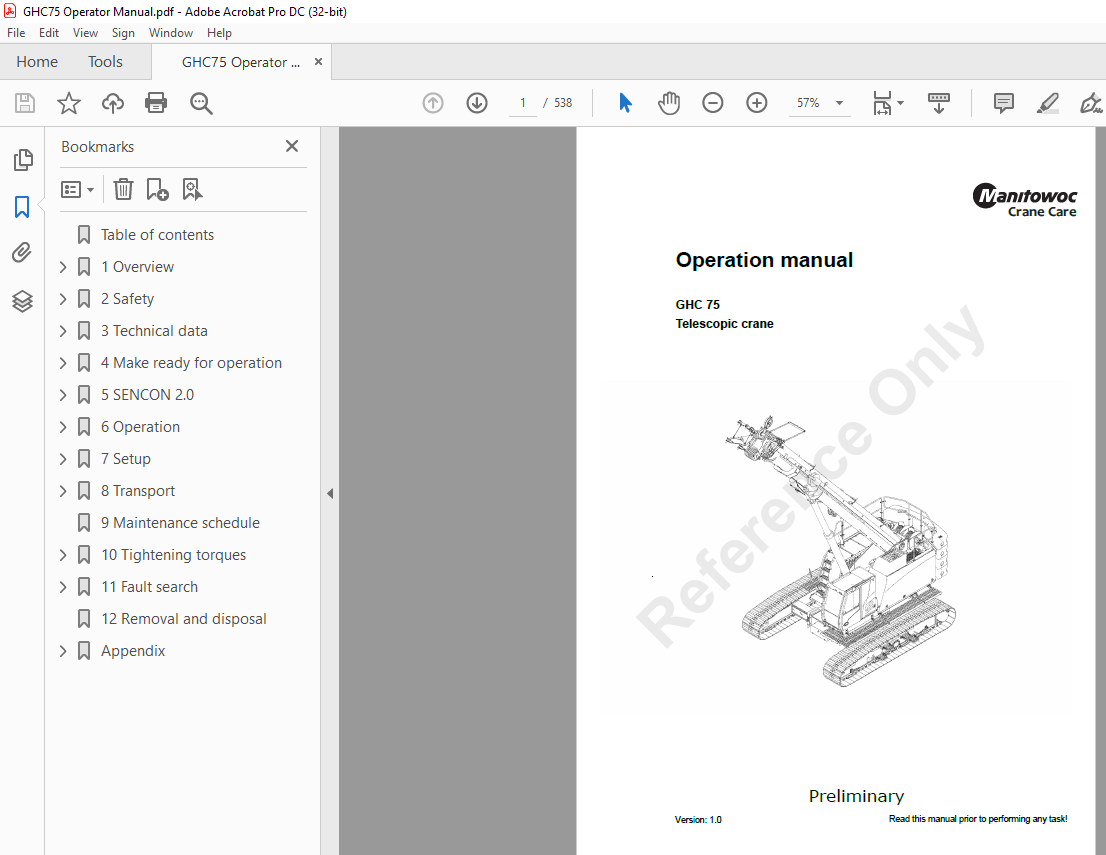Open the fit page options arrow
Viewport: 1106px width, 855px height.
point(900,103)
